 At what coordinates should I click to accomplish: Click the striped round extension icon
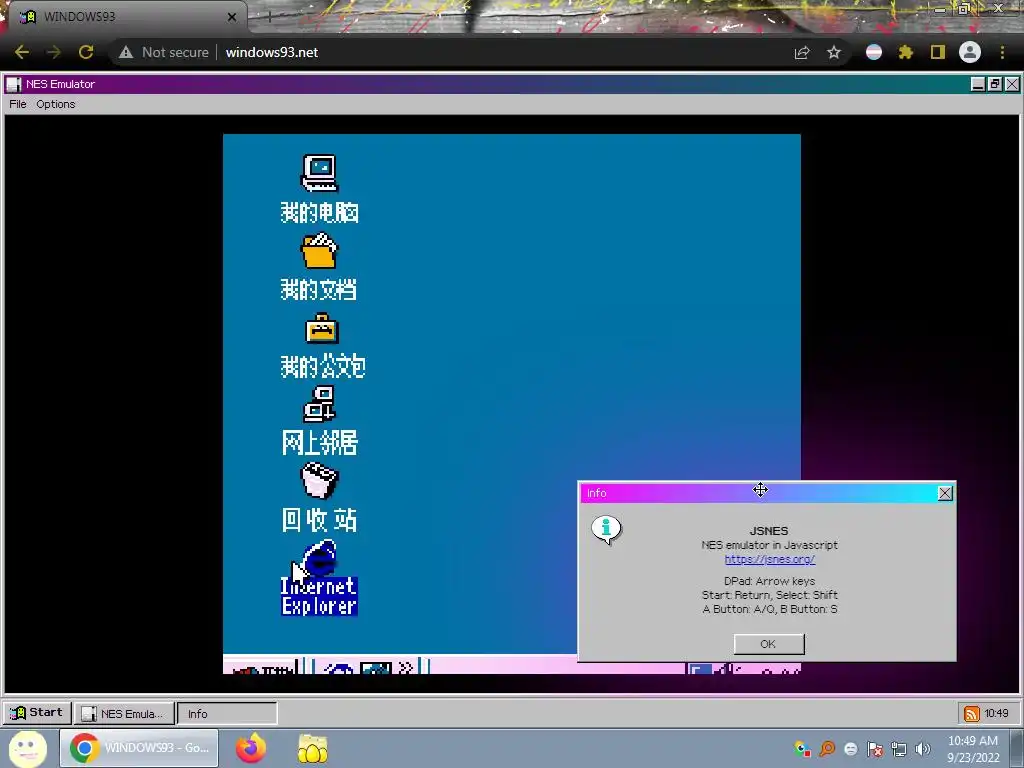point(874,52)
